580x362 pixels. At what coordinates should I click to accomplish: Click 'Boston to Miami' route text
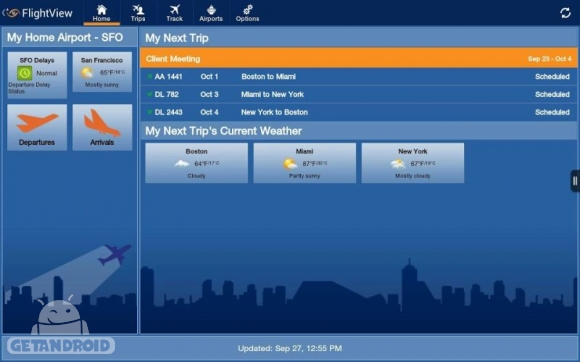pos(269,77)
